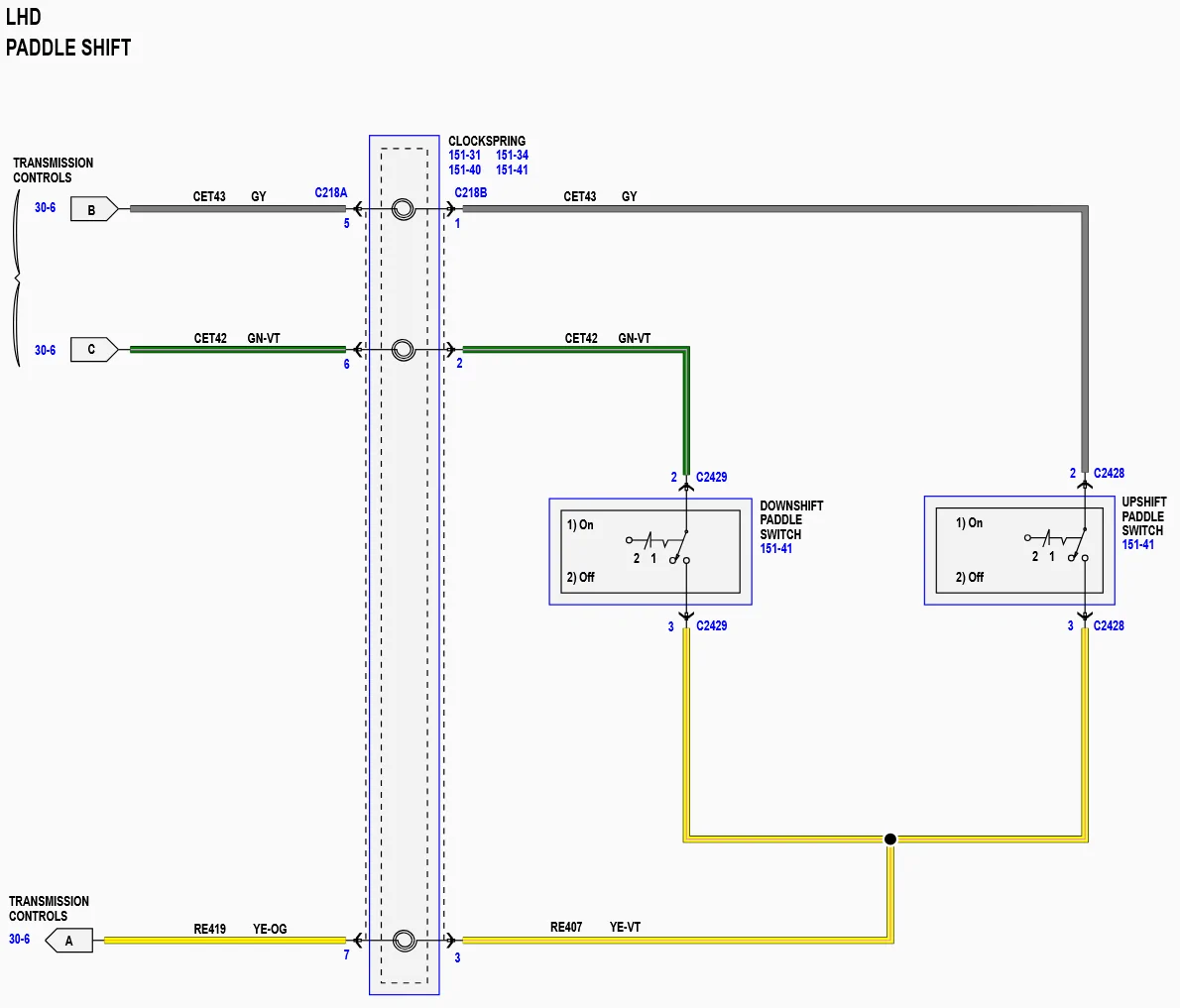Follow the 151-41 reference under CLOCKSPRING
This screenshot has width=1180, height=1008.
512,170
